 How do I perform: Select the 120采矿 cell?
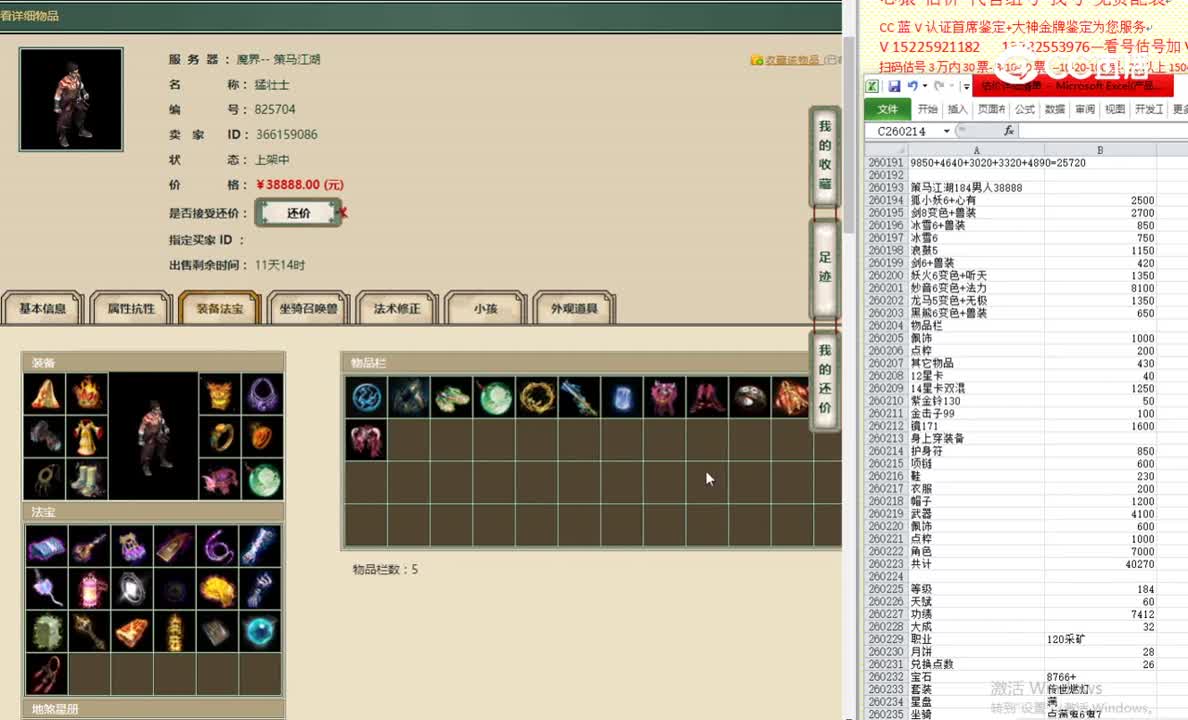tap(1100, 639)
